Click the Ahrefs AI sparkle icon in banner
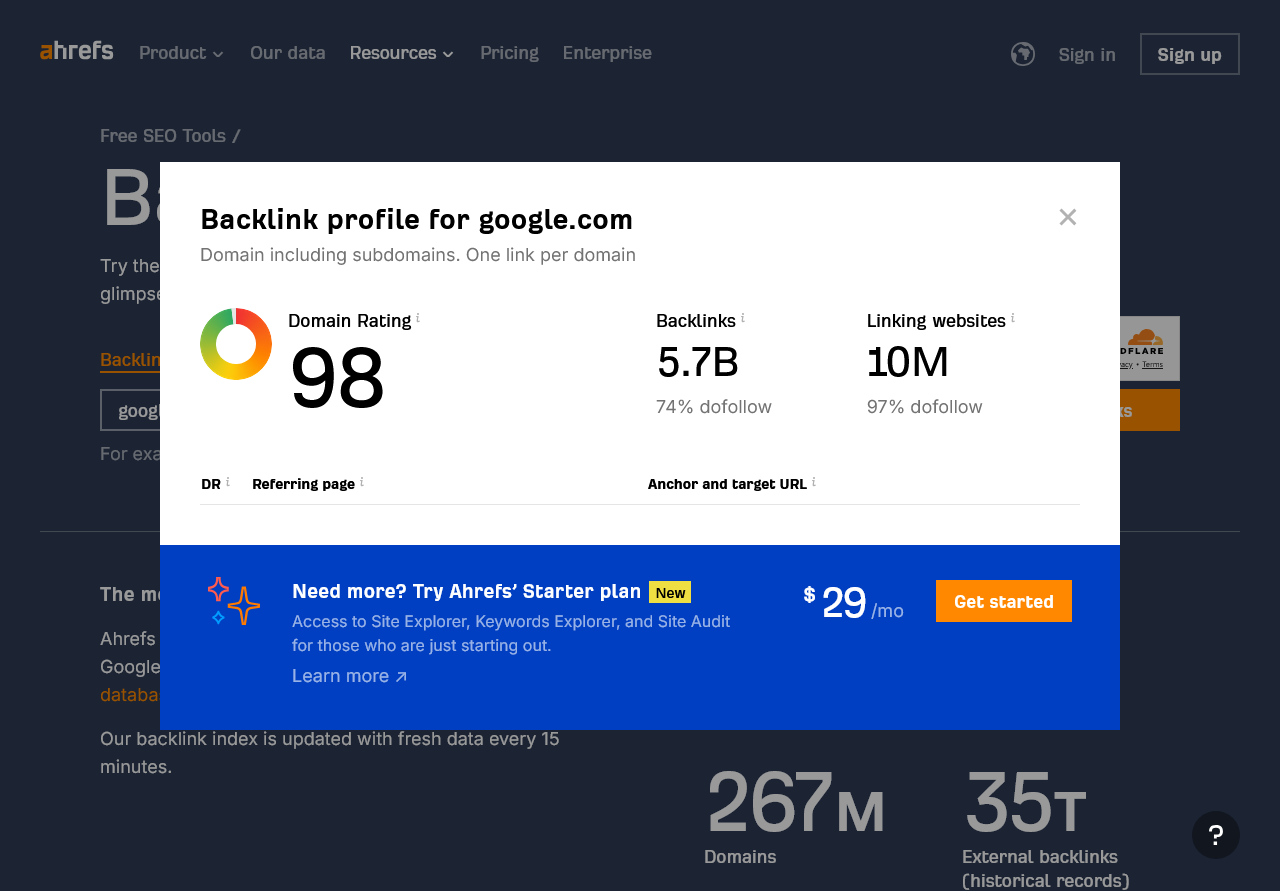This screenshot has width=1280, height=891. pos(233,601)
